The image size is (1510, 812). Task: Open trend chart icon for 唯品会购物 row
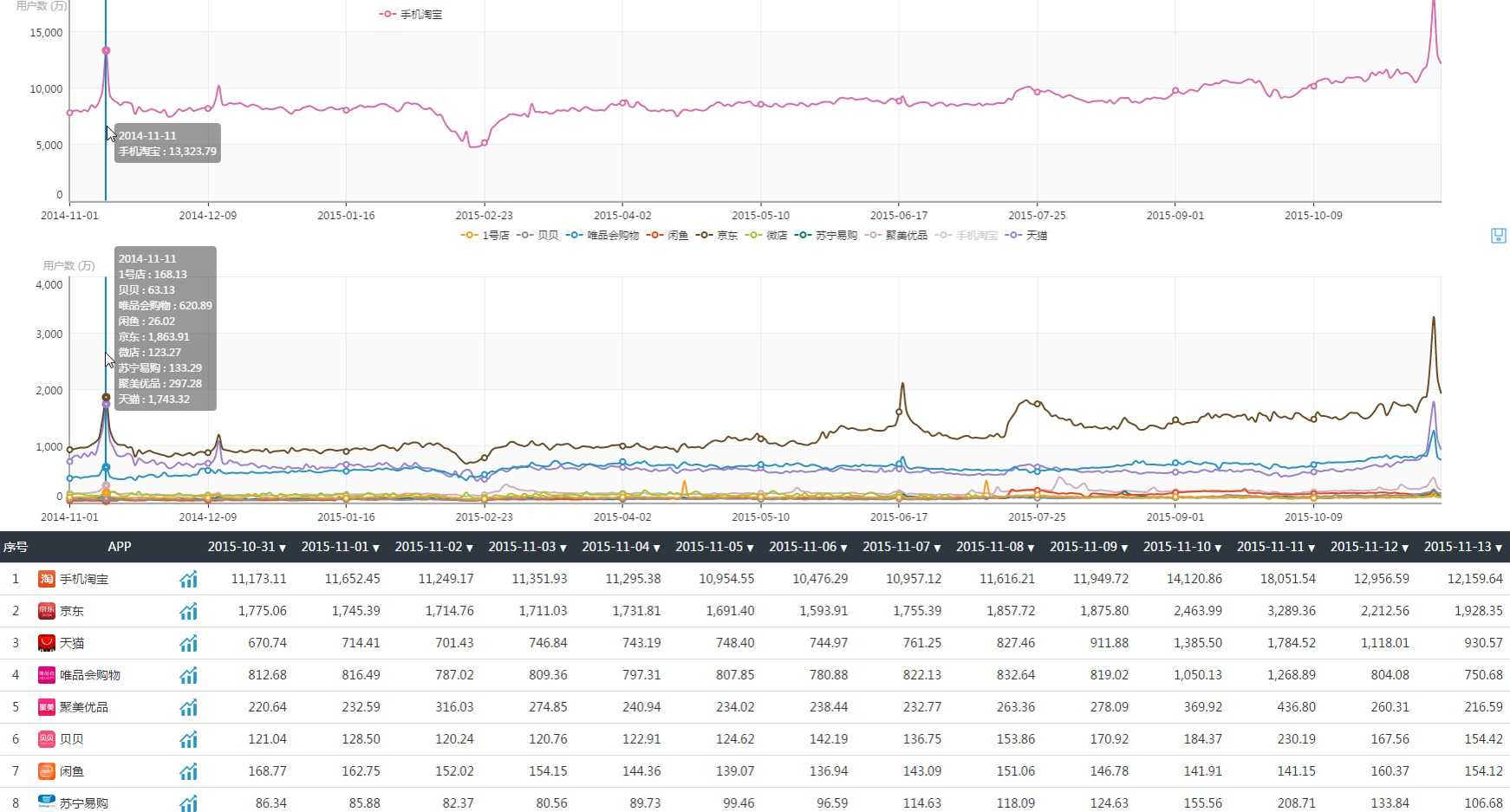pyautogui.click(x=188, y=675)
